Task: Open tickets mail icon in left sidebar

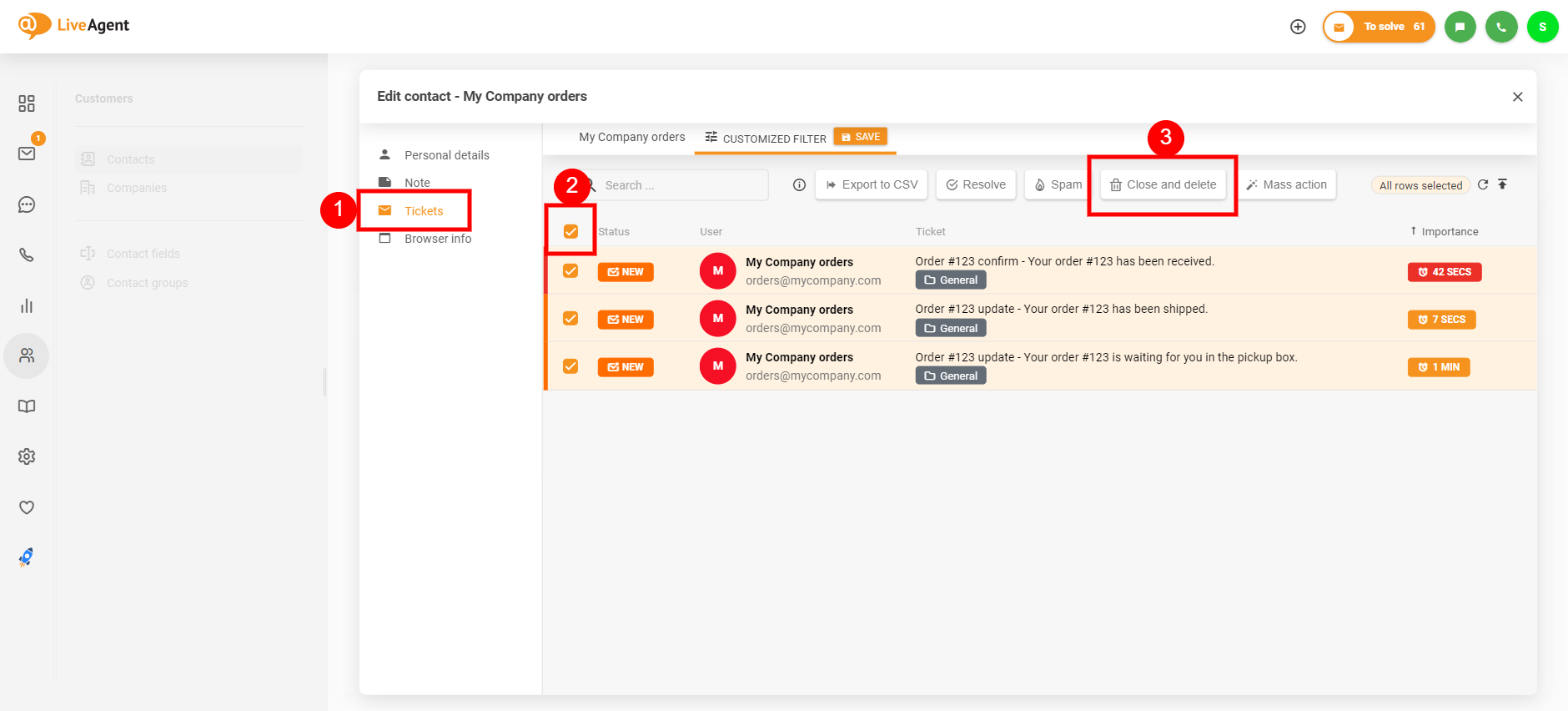Action: click(x=27, y=154)
